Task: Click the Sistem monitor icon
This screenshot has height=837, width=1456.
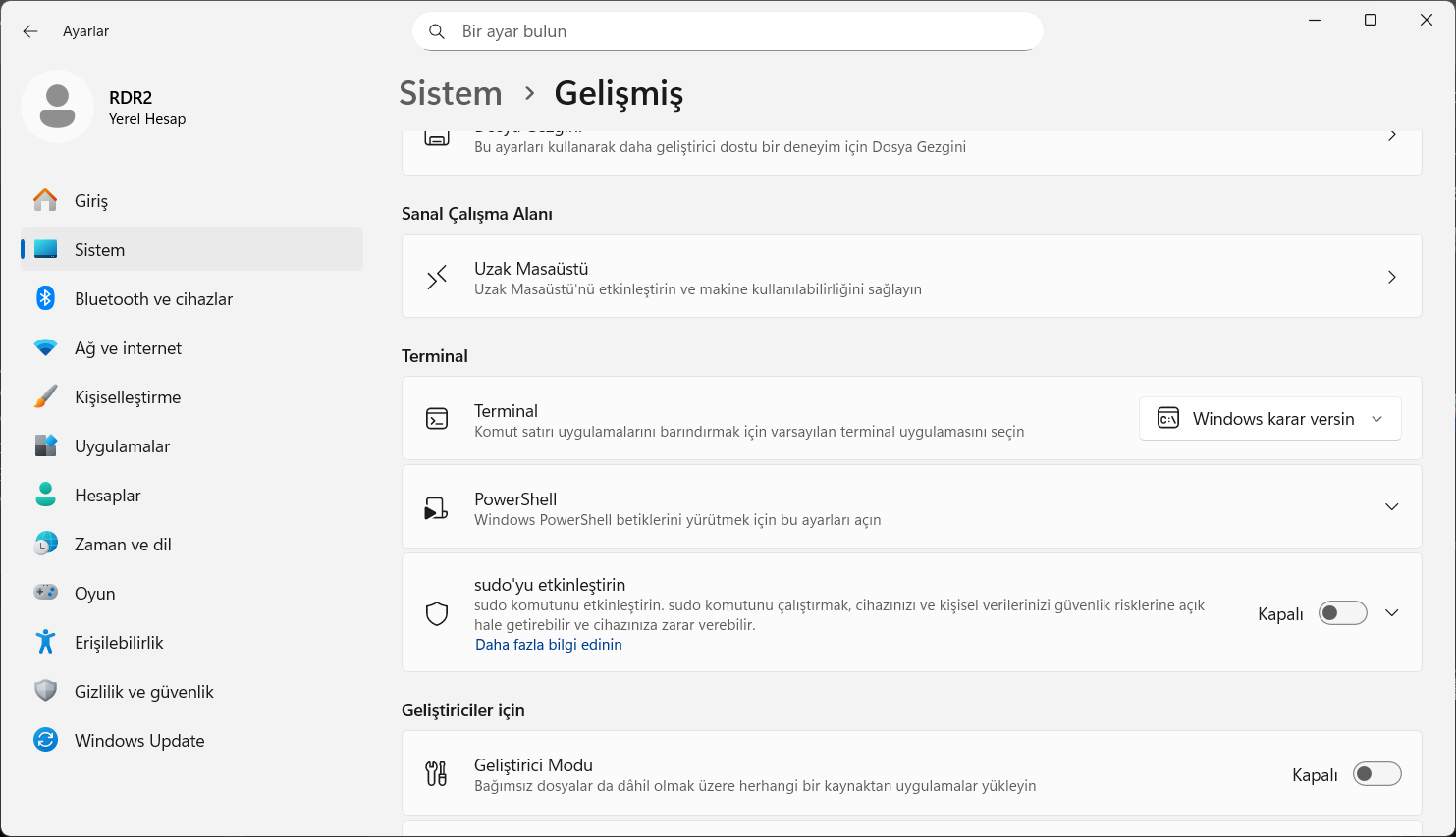Action: click(x=45, y=249)
